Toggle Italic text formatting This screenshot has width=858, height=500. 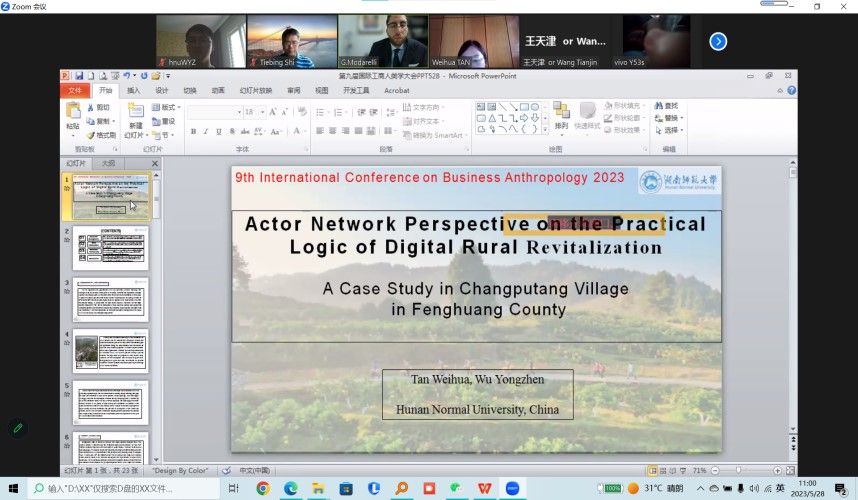coord(205,131)
